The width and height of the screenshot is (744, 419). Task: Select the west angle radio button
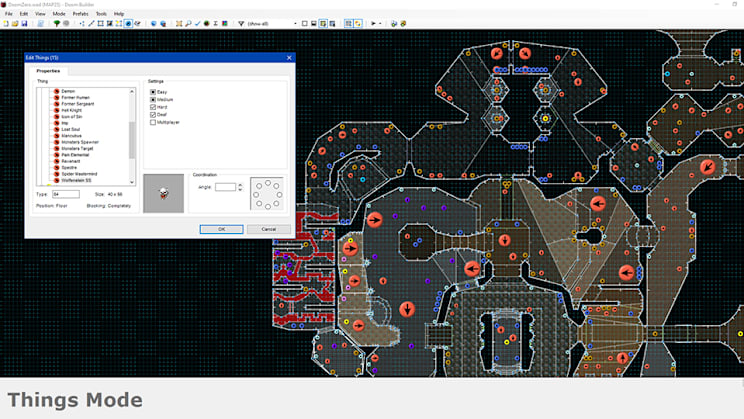[x=256, y=195]
